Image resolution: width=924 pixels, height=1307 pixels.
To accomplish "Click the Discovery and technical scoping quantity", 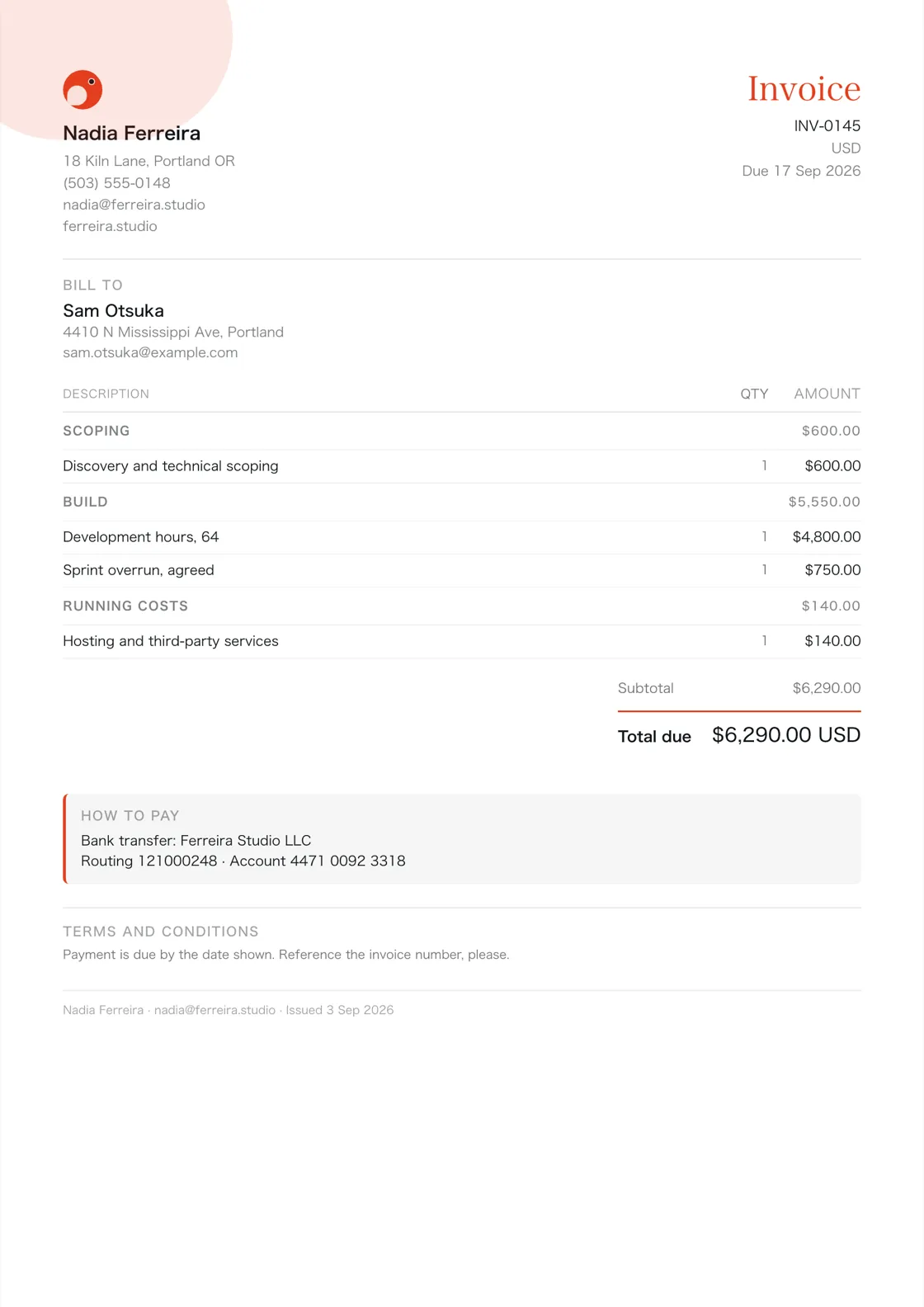I will coord(765,466).
